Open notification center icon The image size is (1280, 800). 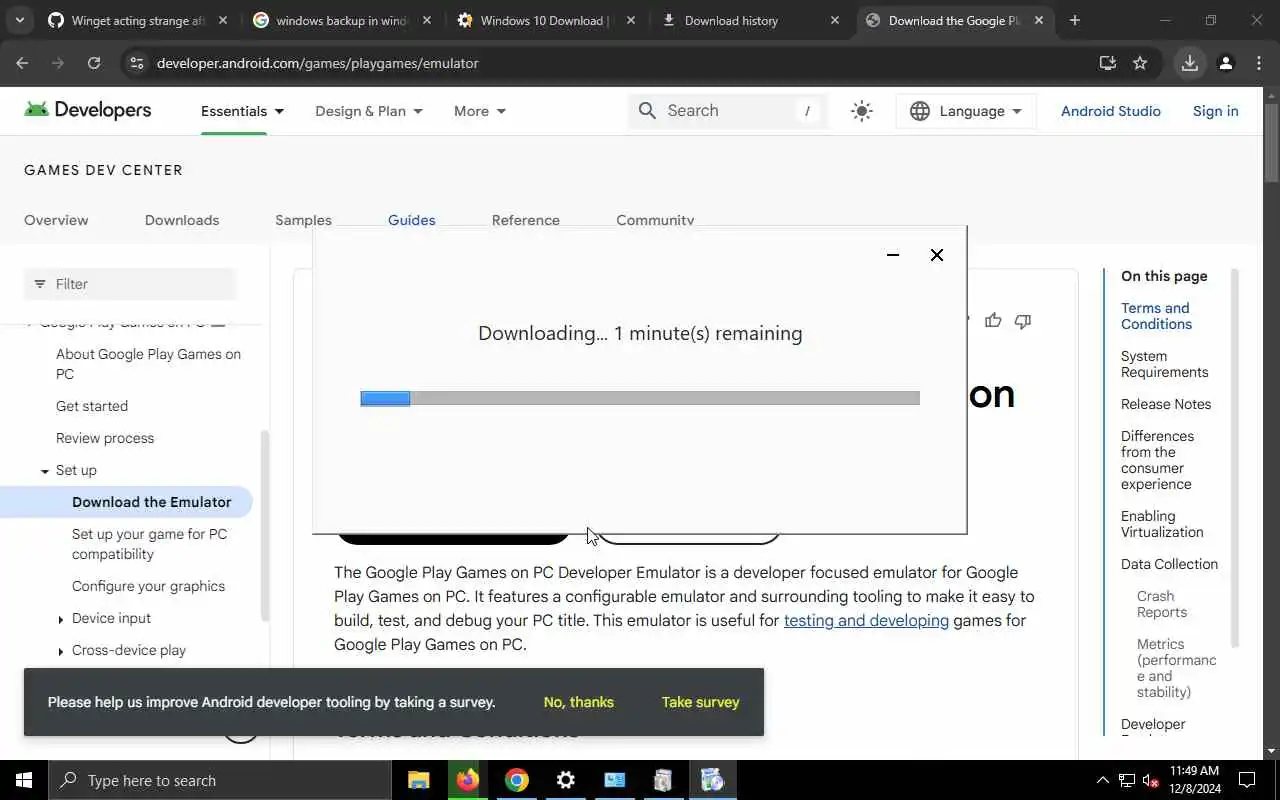(x=1247, y=780)
